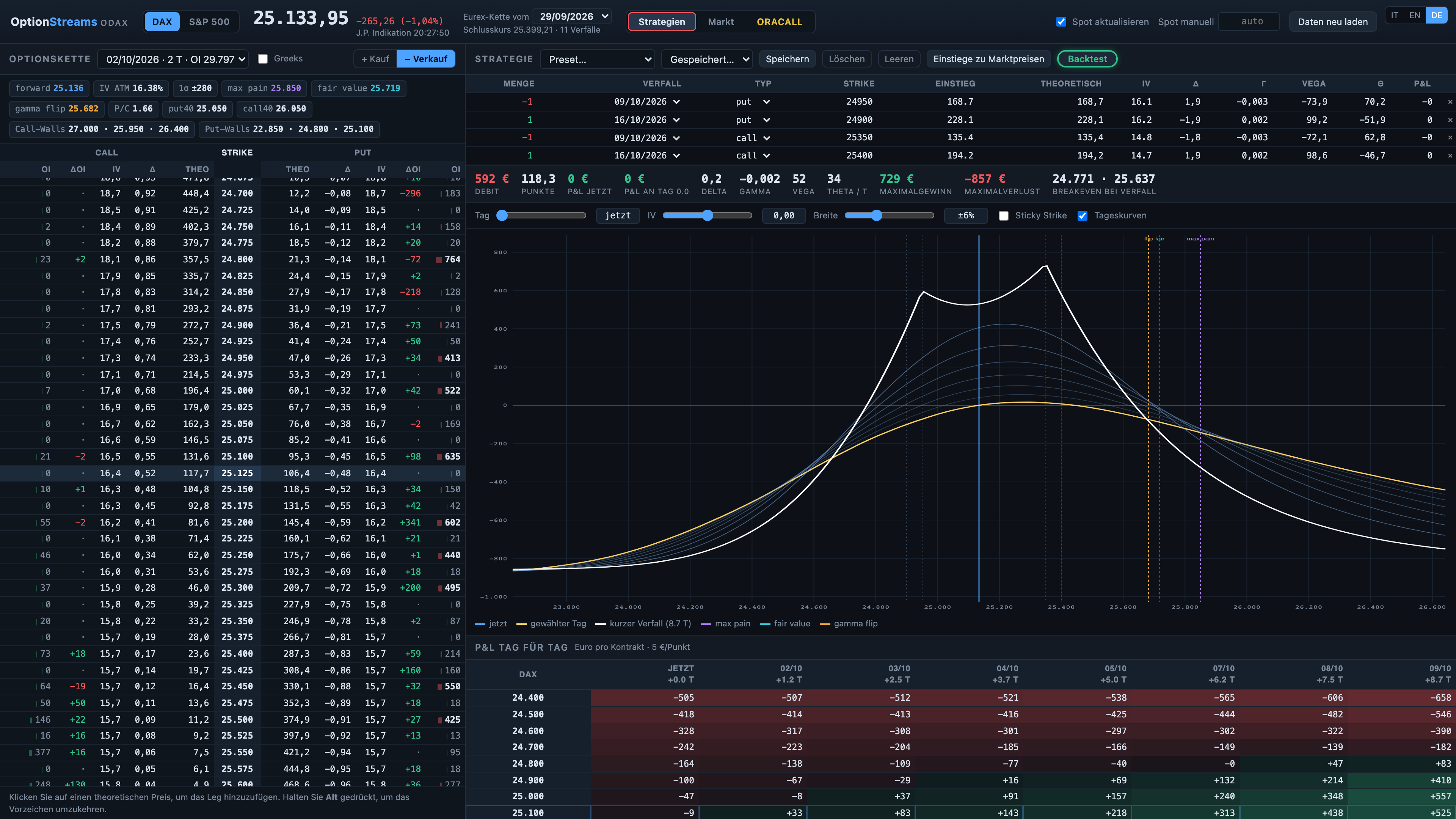Open the Gespeichert dropdown
This screenshot has height=819, width=1456.
click(707, 59)
